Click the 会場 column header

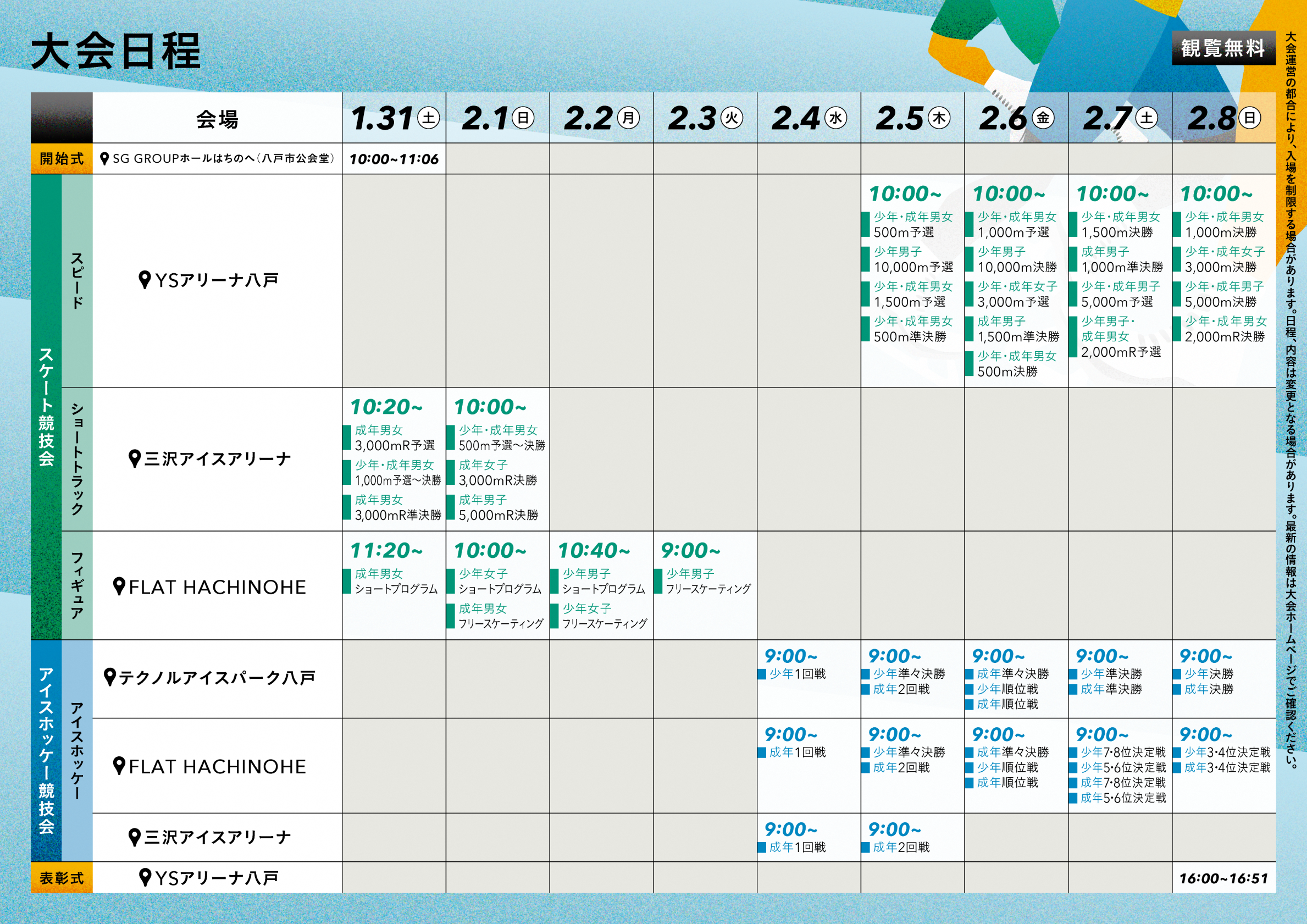coord(217,119)
